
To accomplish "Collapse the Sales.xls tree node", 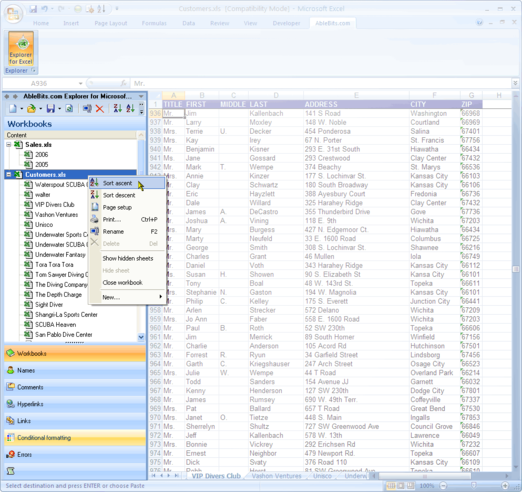I will (9, 145).
